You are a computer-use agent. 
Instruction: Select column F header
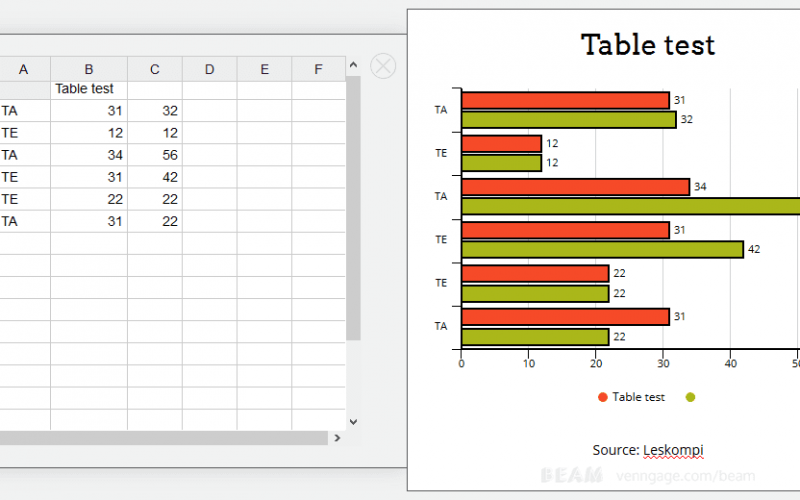[318, 69]
